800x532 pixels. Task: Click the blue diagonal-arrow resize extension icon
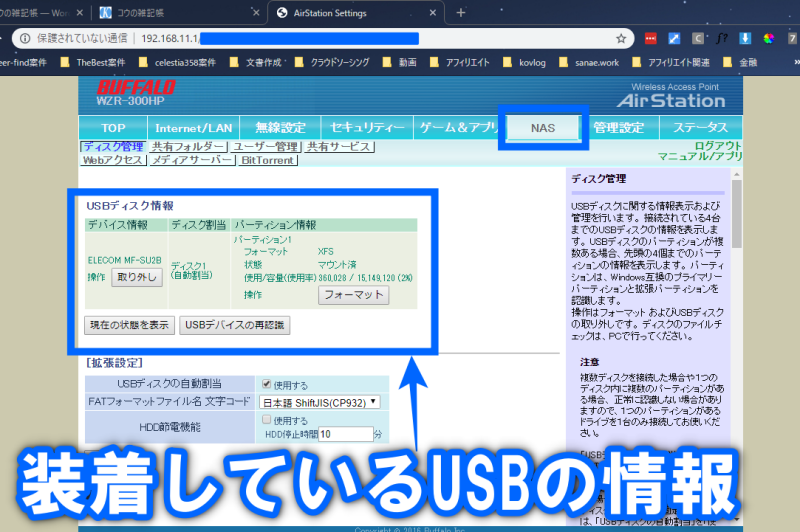click(x=675, y=38)
